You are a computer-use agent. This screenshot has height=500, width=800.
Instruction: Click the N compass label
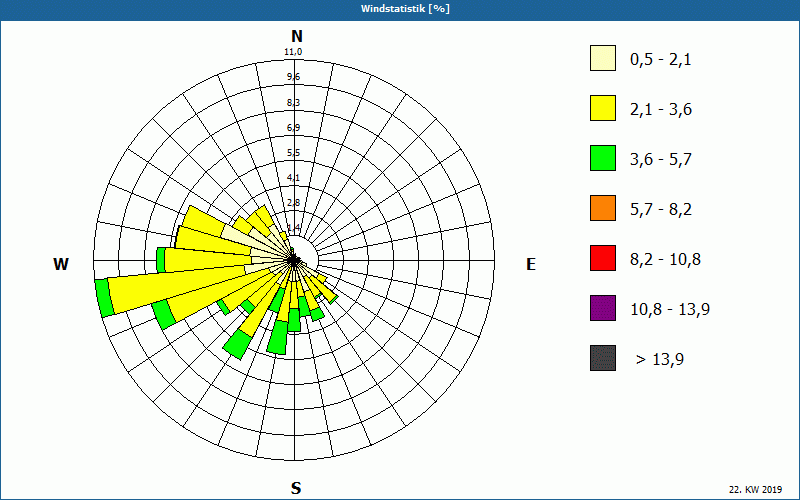click(x=297, y=36)
